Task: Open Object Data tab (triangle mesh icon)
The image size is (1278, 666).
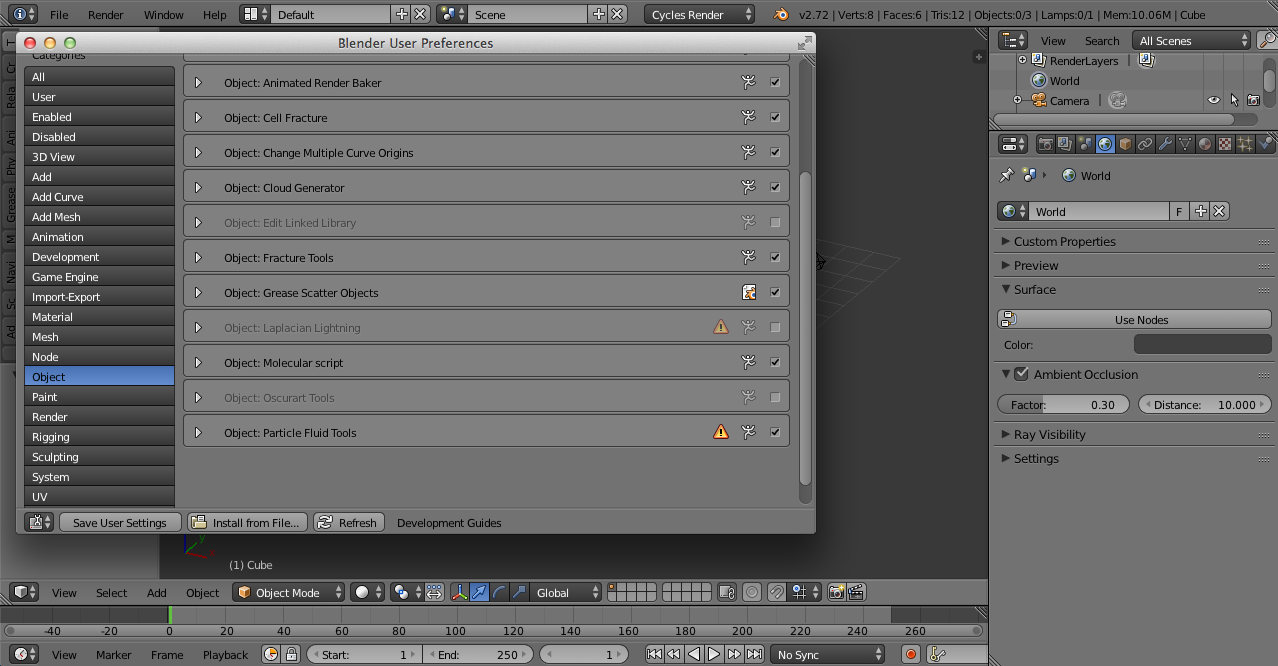Action: (1185, 144)
